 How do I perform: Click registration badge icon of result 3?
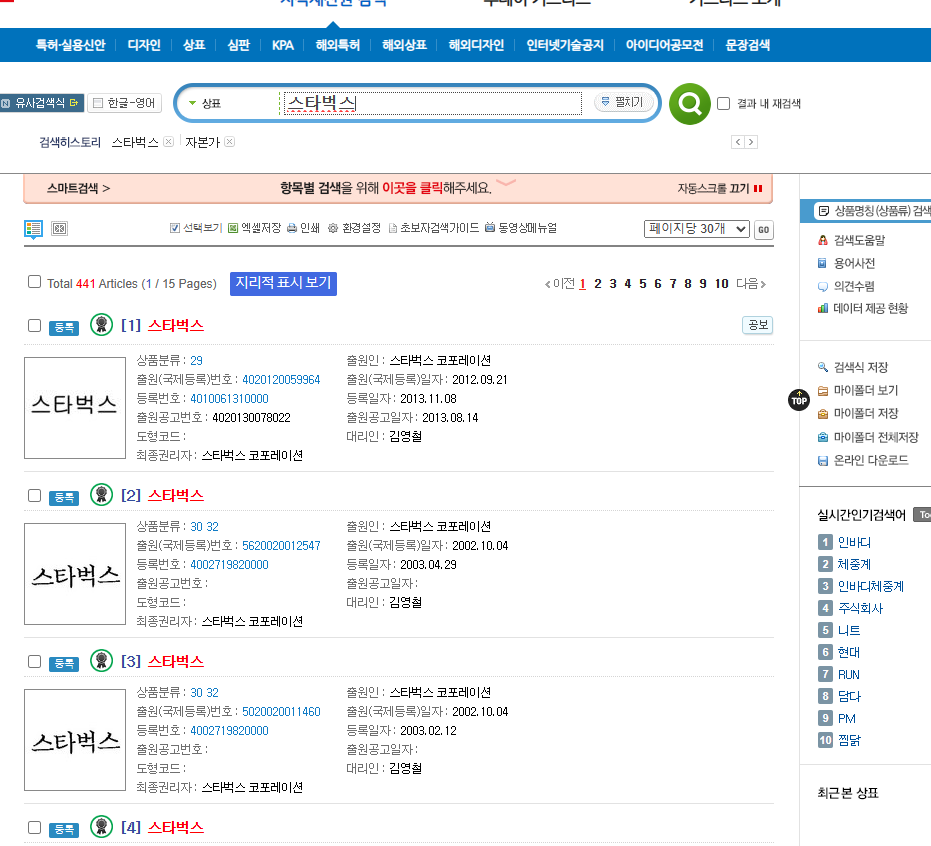pos(102,660)
